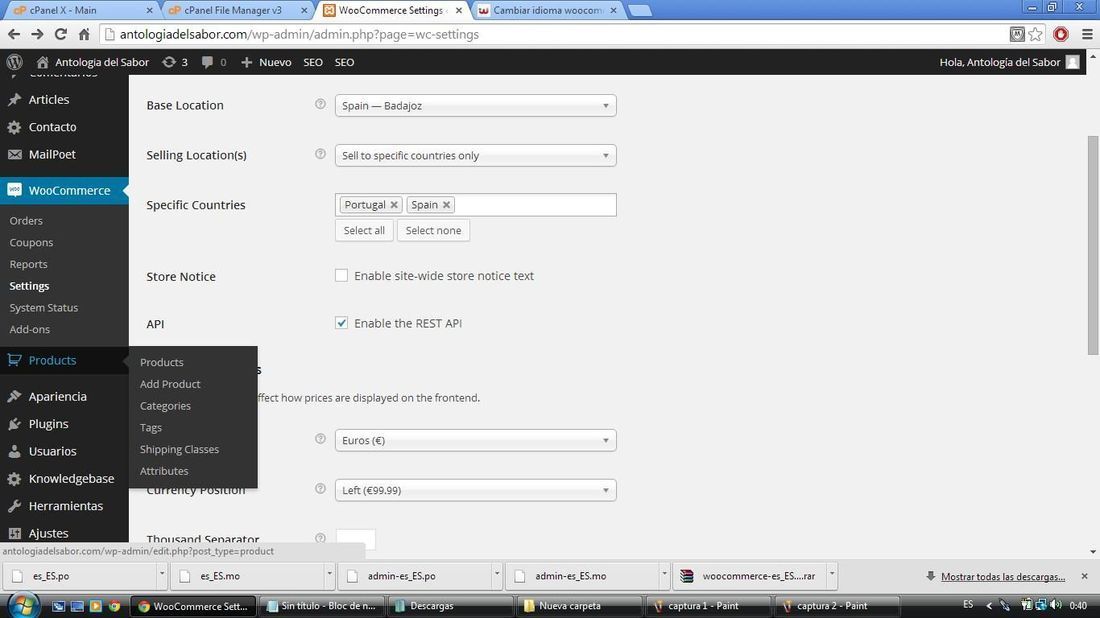
Task: Close the cPanel X - Main tab
Action: pyautogui.click(x=149, y=11)
